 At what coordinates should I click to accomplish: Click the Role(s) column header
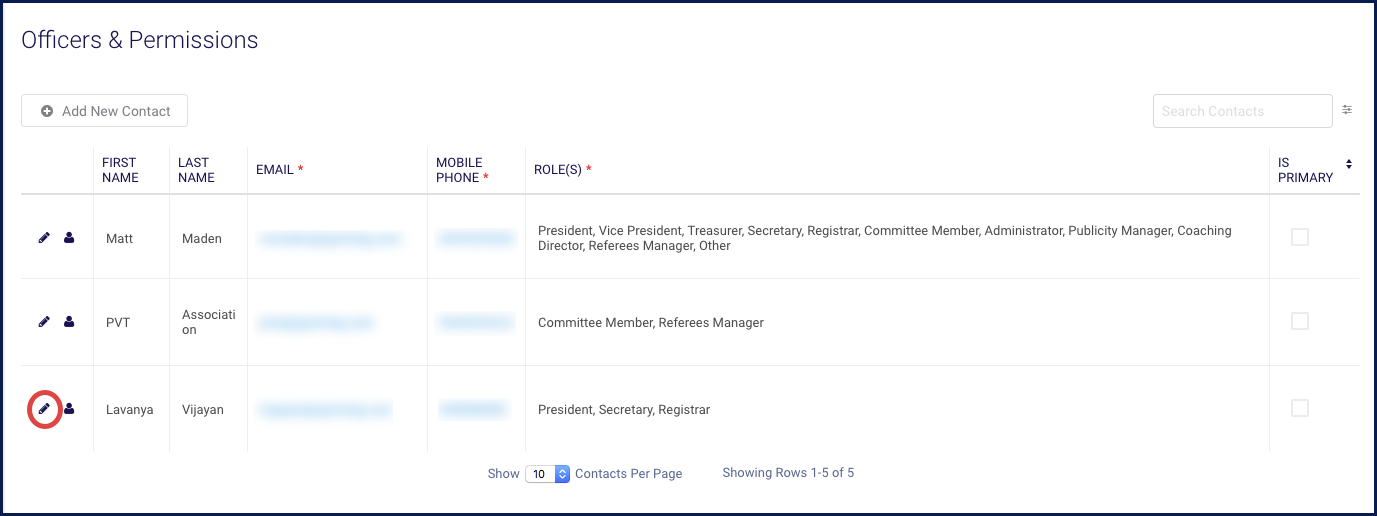(x=562, y=170)
